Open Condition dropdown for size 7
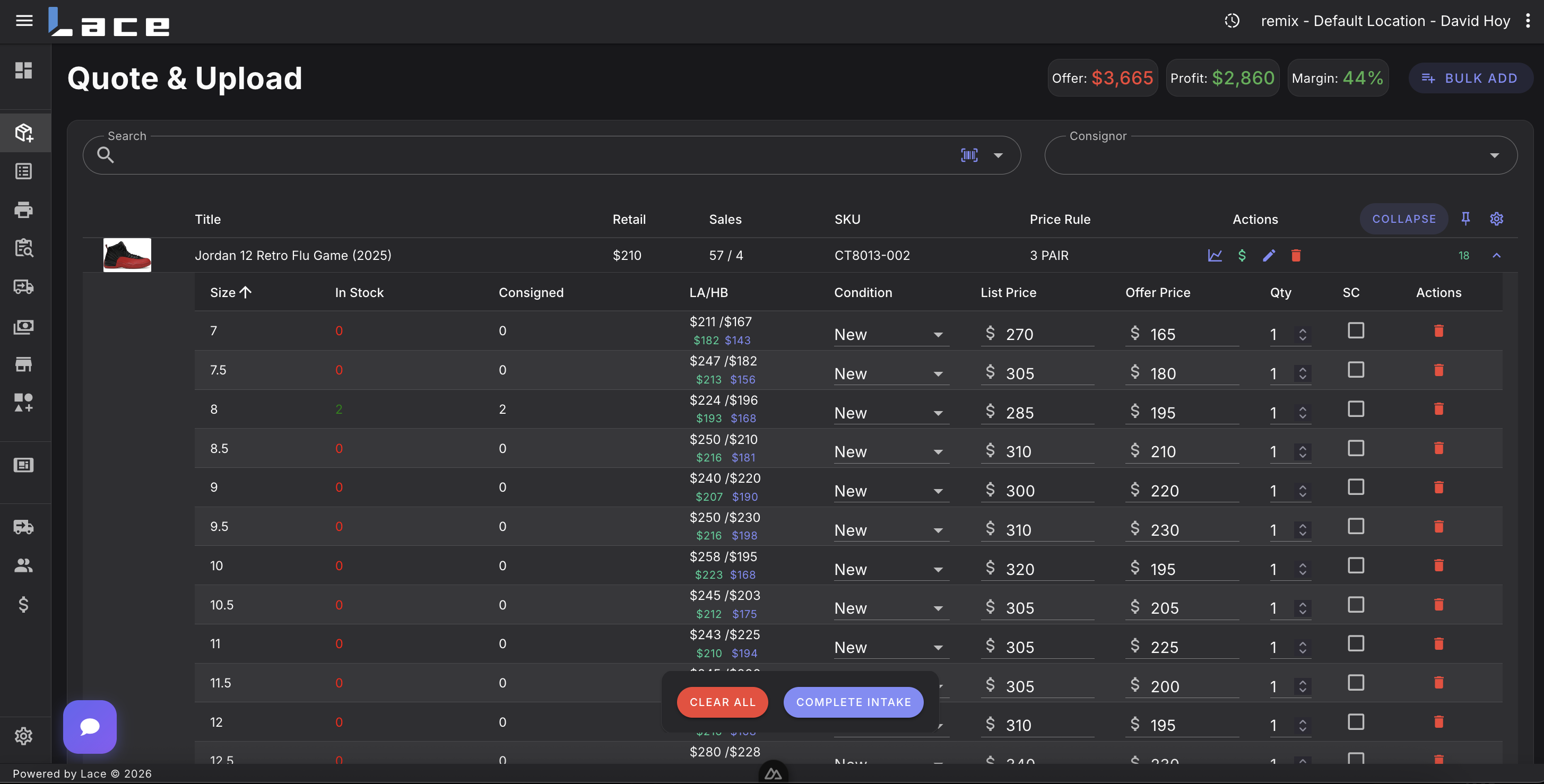 (x=891, y=335)
